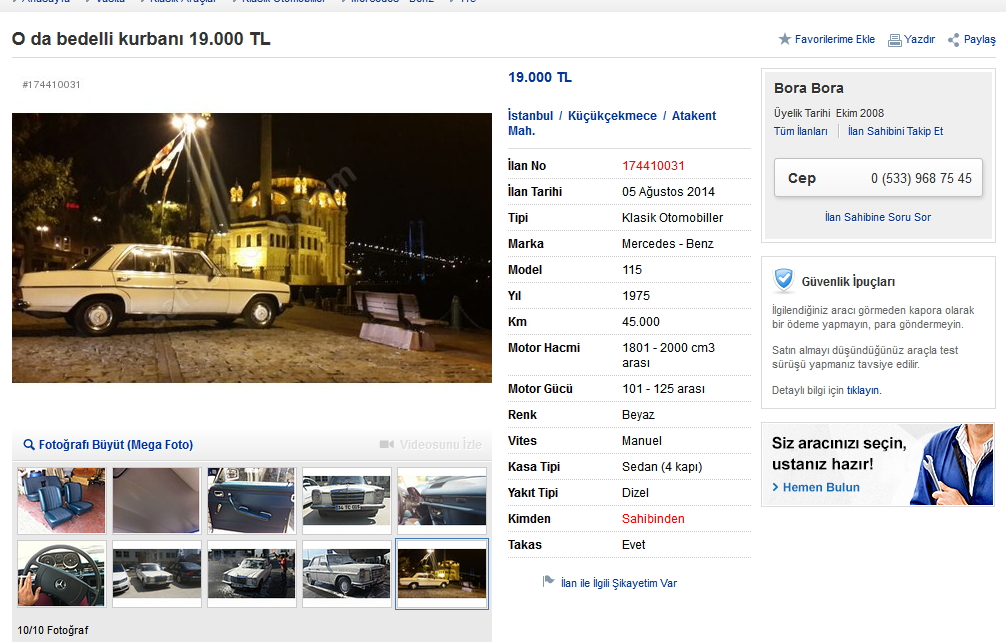
Task: Click the Cep phone number box
Action: 878,178
